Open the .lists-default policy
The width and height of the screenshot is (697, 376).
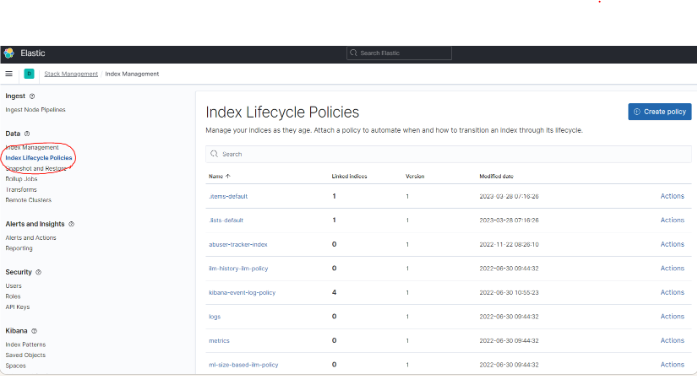(226, 220)
